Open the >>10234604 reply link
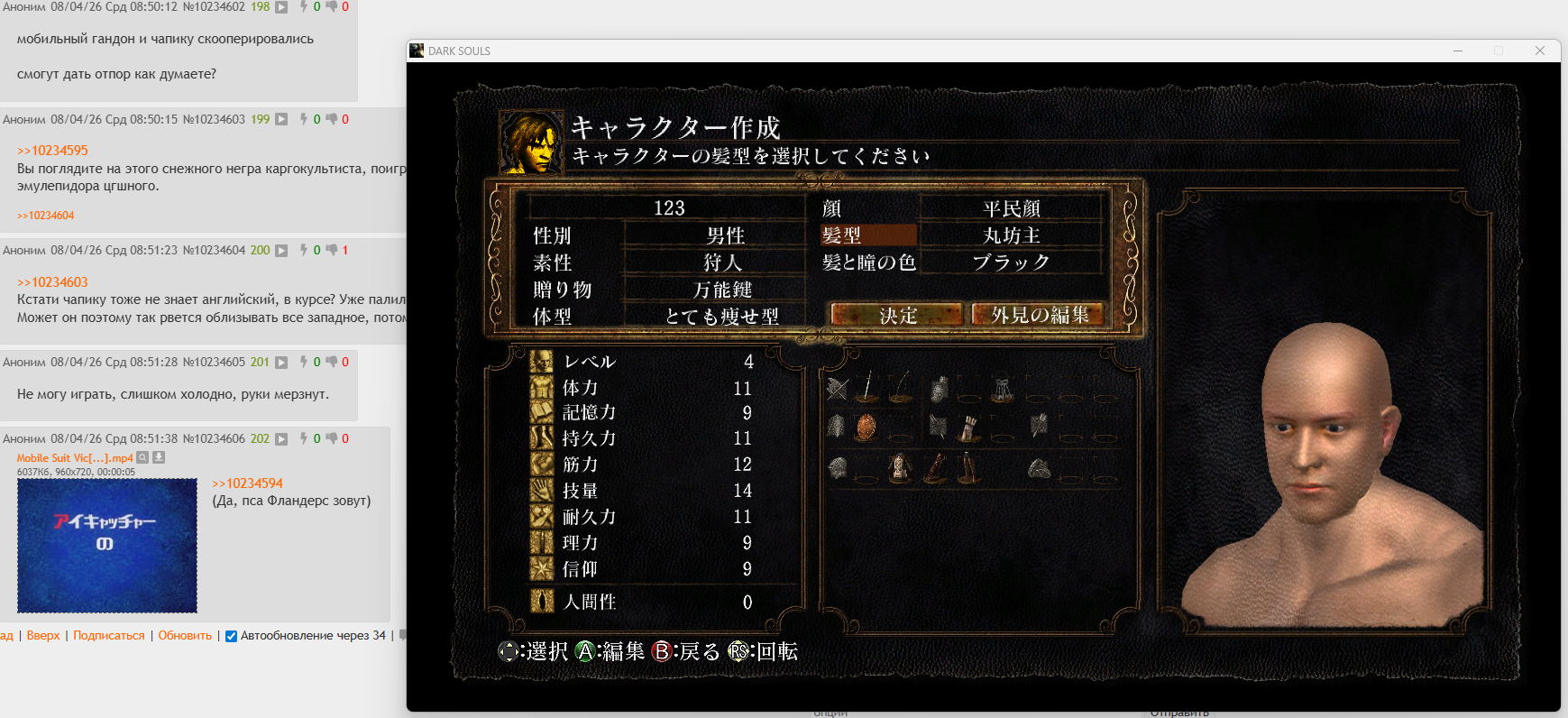This screenshot has width=1568, height=718. pos(45,216)
